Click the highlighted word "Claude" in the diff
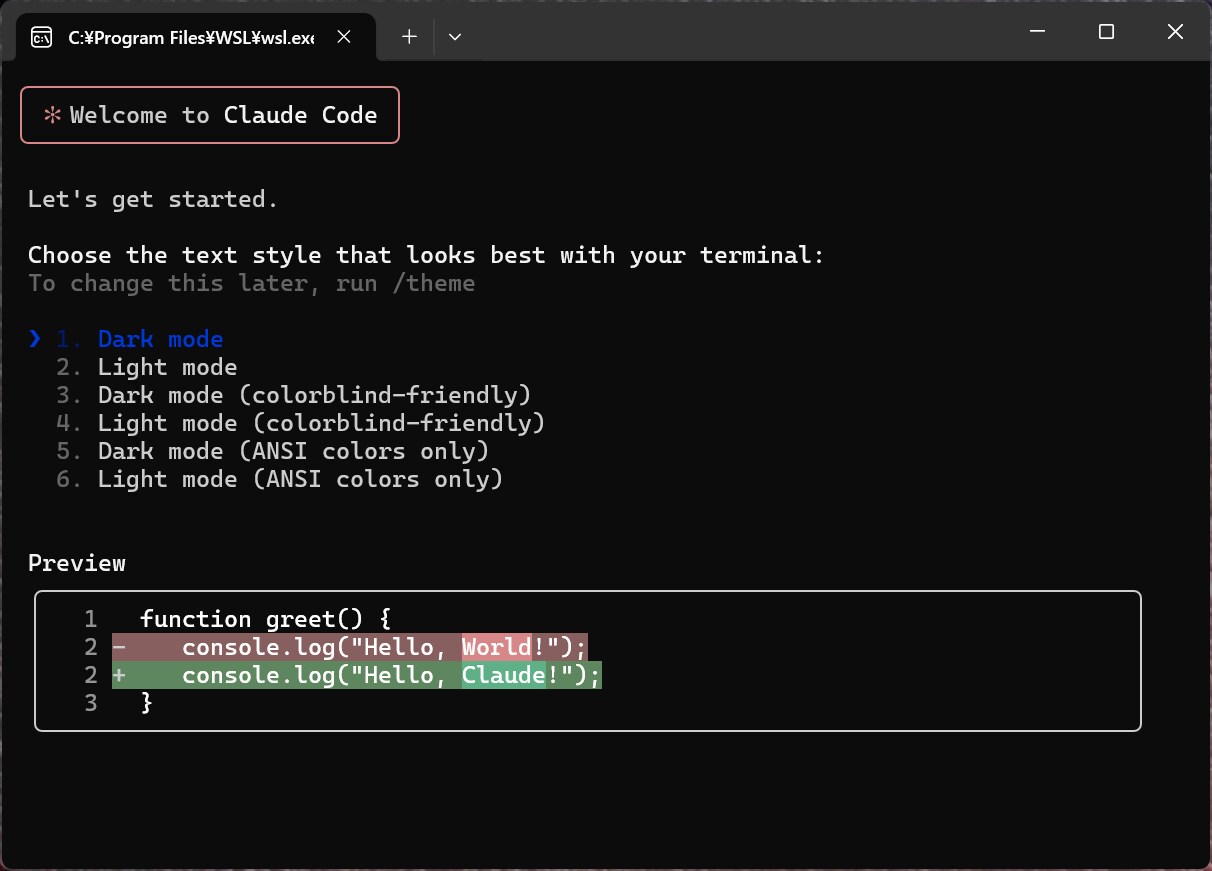Image resolution: width=1212 pixels, height=871 pixels. pyautogui.click(x=504, y=675)
